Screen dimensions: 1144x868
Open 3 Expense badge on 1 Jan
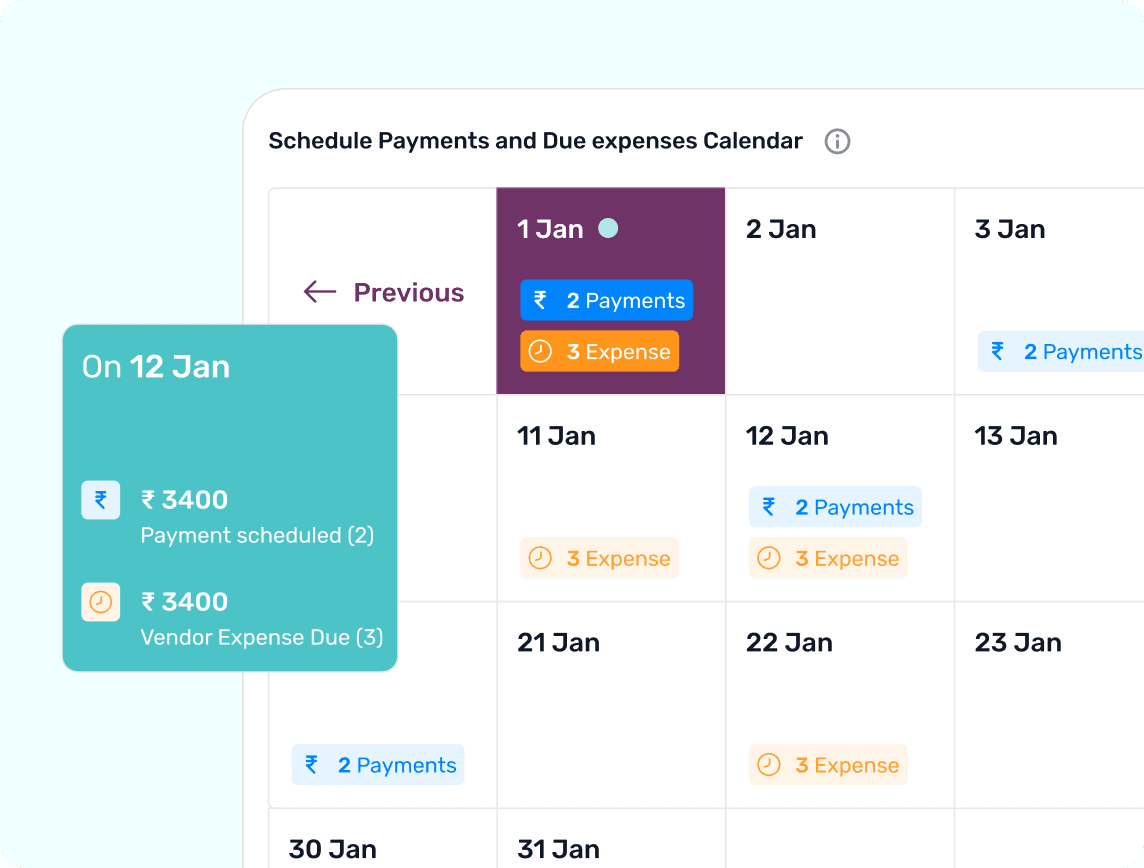600,352
